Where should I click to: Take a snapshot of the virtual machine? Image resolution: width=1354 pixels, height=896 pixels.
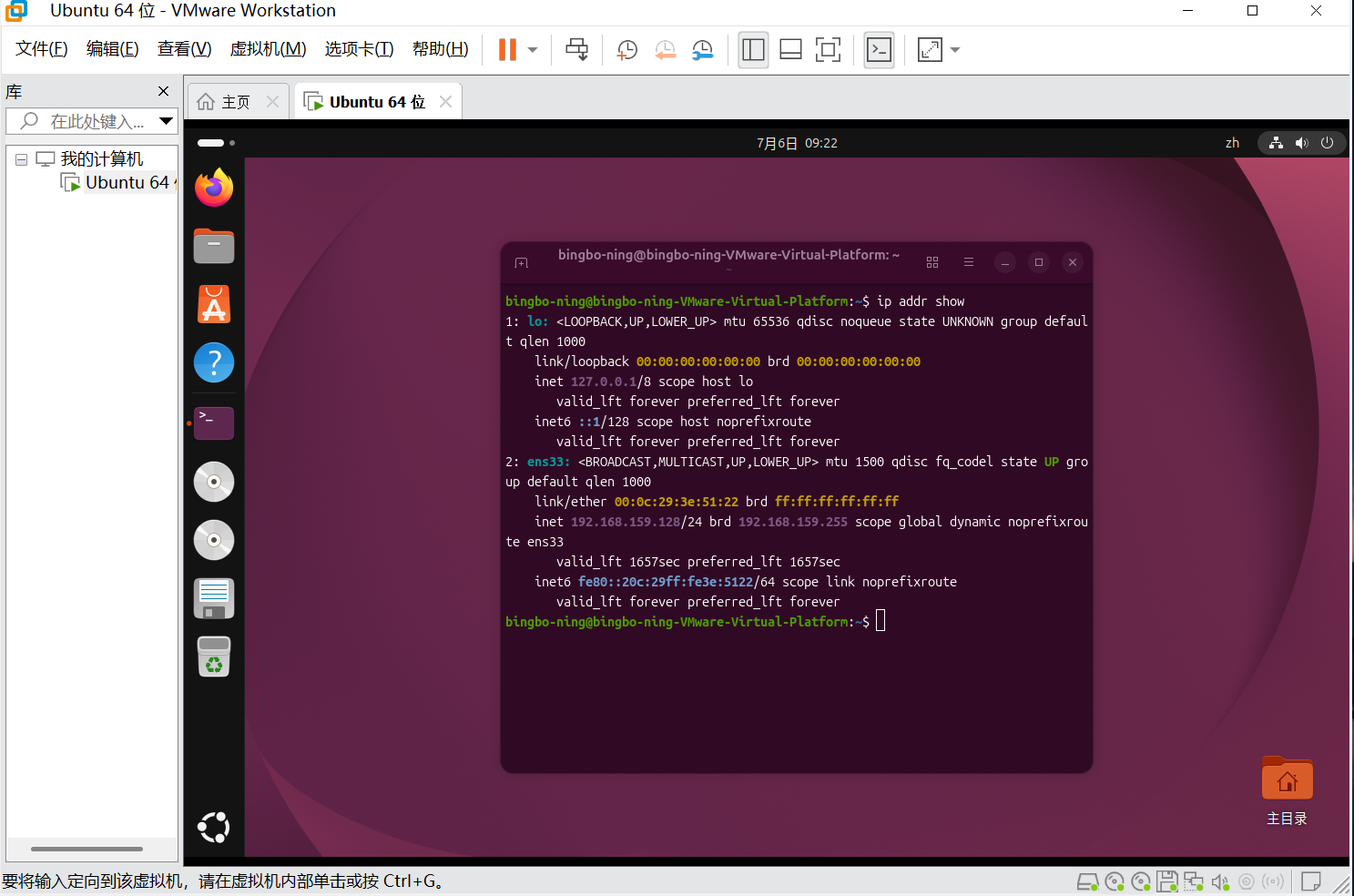(x=627, y=50)
